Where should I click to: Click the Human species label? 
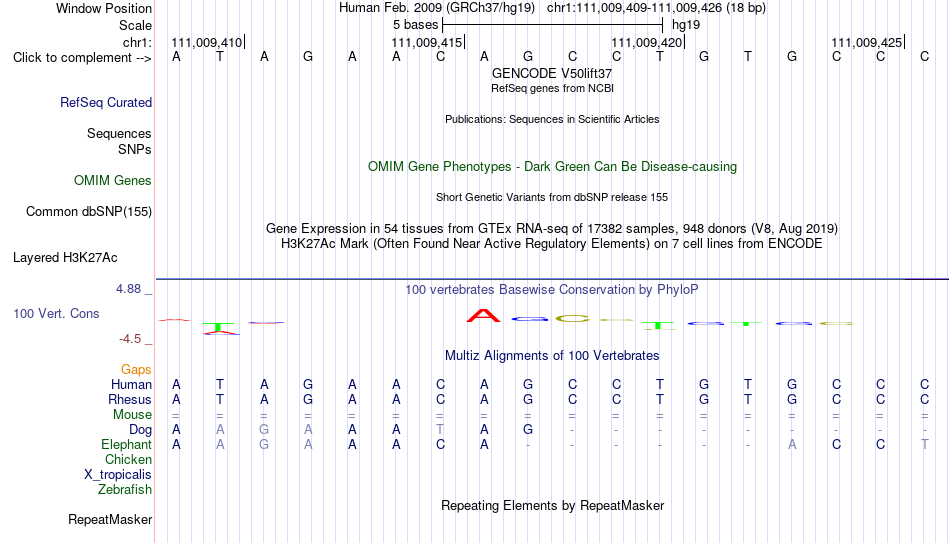tap(131, 385)
